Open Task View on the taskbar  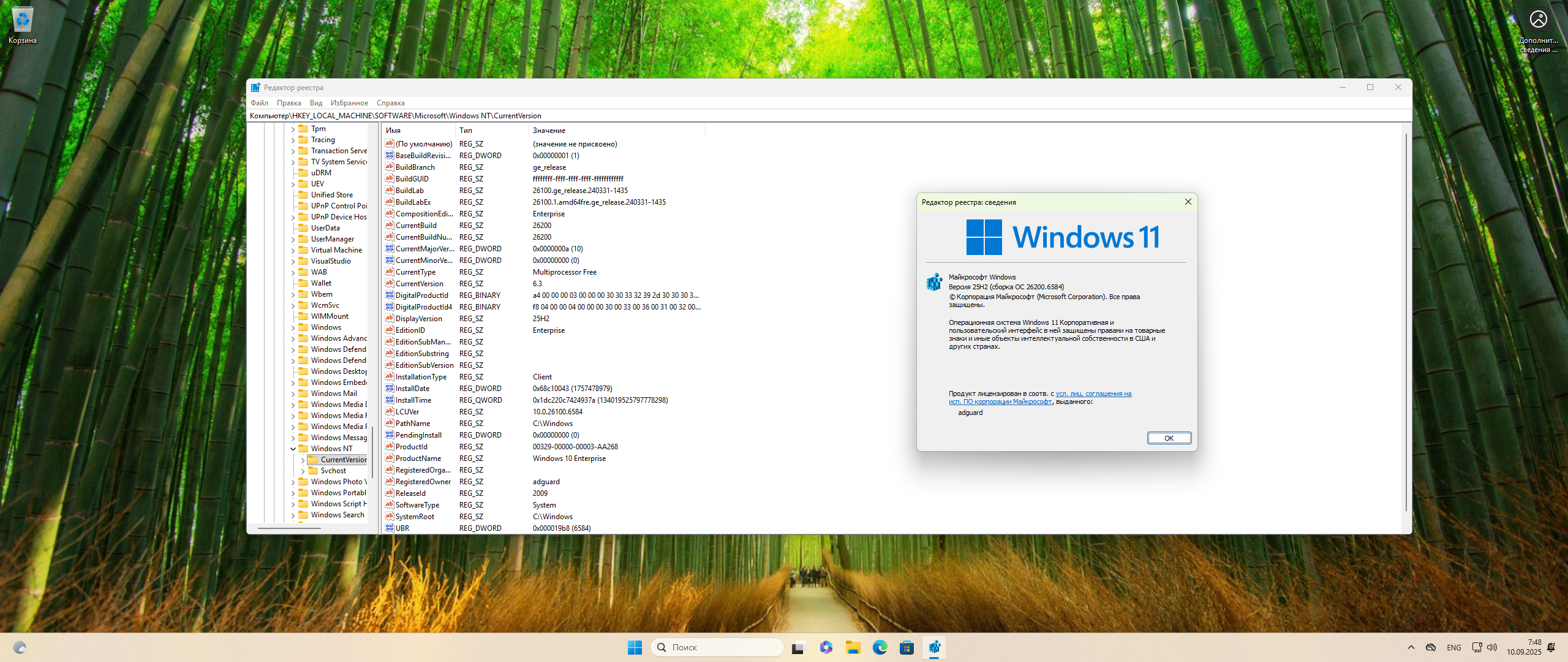(x=798, y=647)
